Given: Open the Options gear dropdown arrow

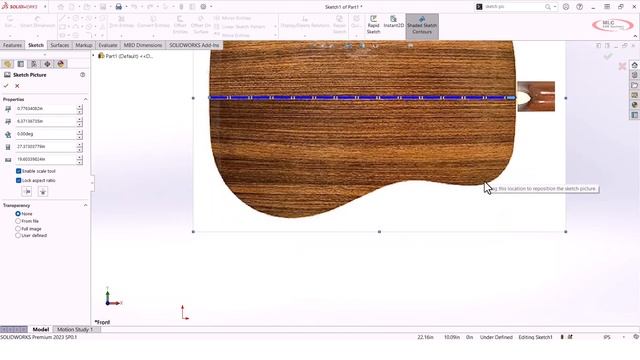Looking at the screenshot, I should [x=211, y=7].
